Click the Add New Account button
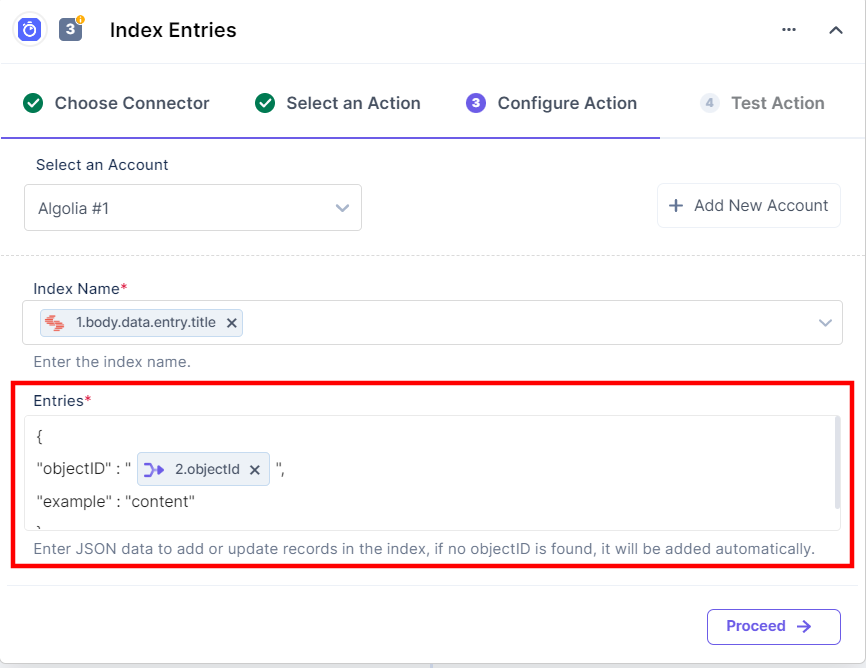 748,205
